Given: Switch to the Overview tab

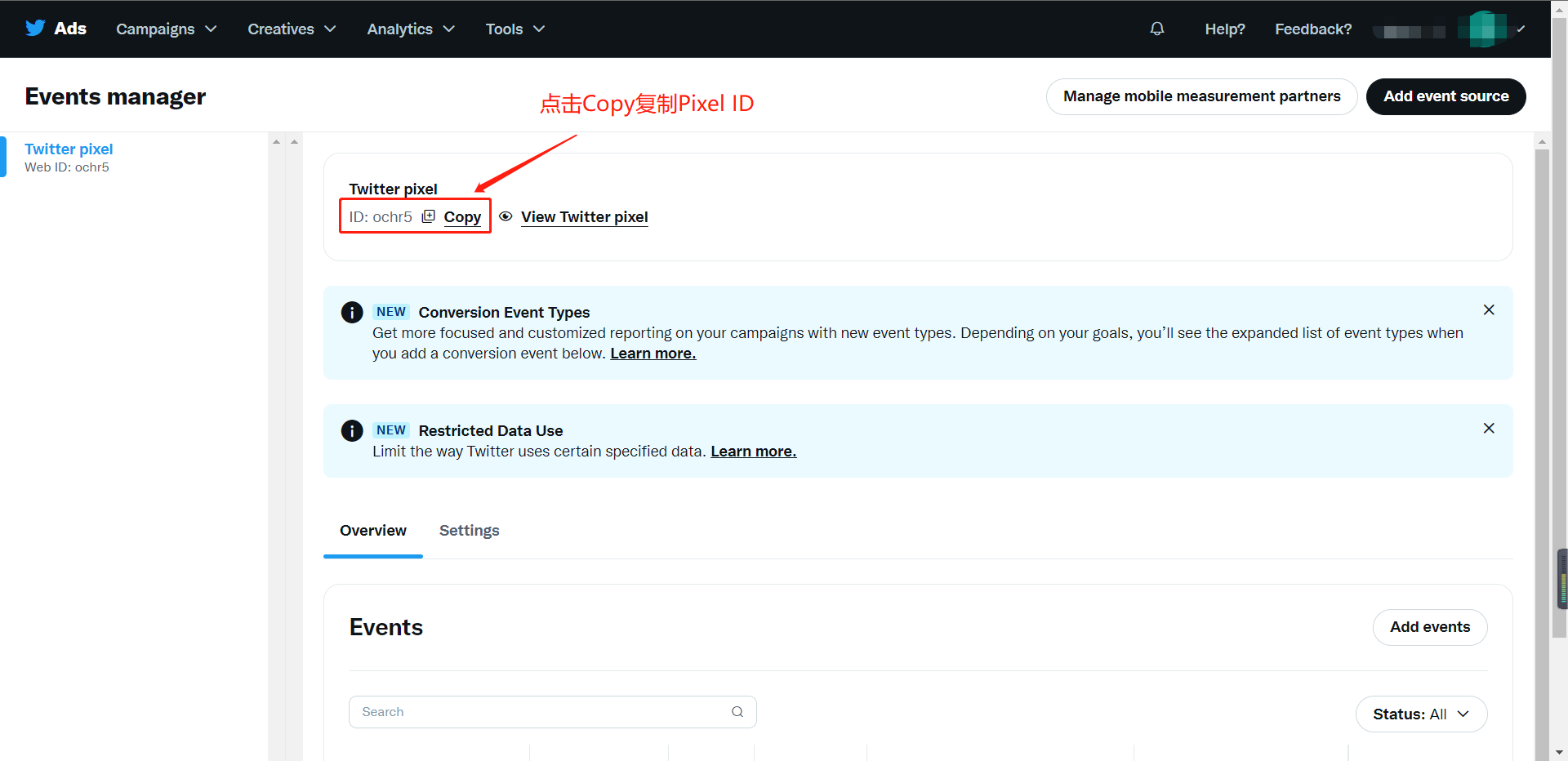Looking at the screenshot, I should (373, 531).
